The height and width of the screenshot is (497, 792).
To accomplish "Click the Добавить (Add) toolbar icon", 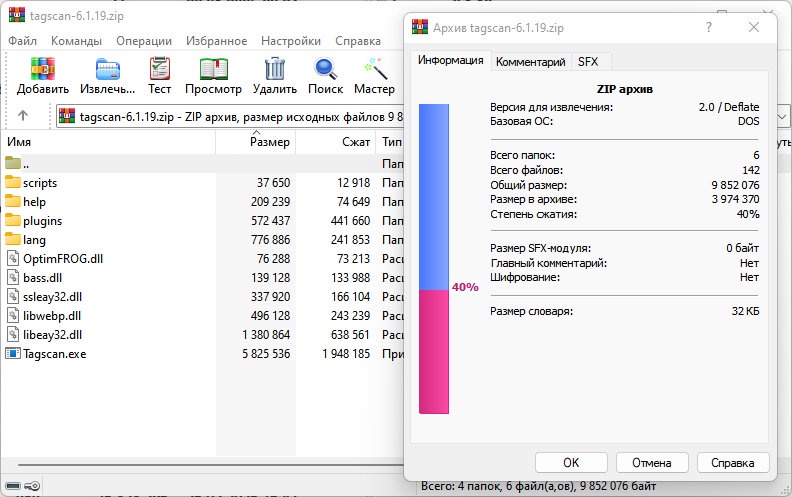I will [42, 69].
